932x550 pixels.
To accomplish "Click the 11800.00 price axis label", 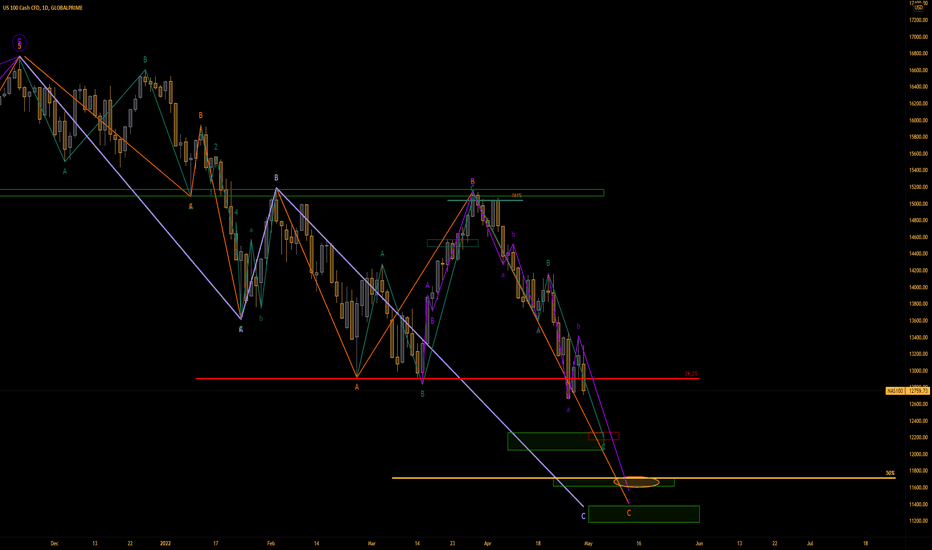I will point(918,471).
